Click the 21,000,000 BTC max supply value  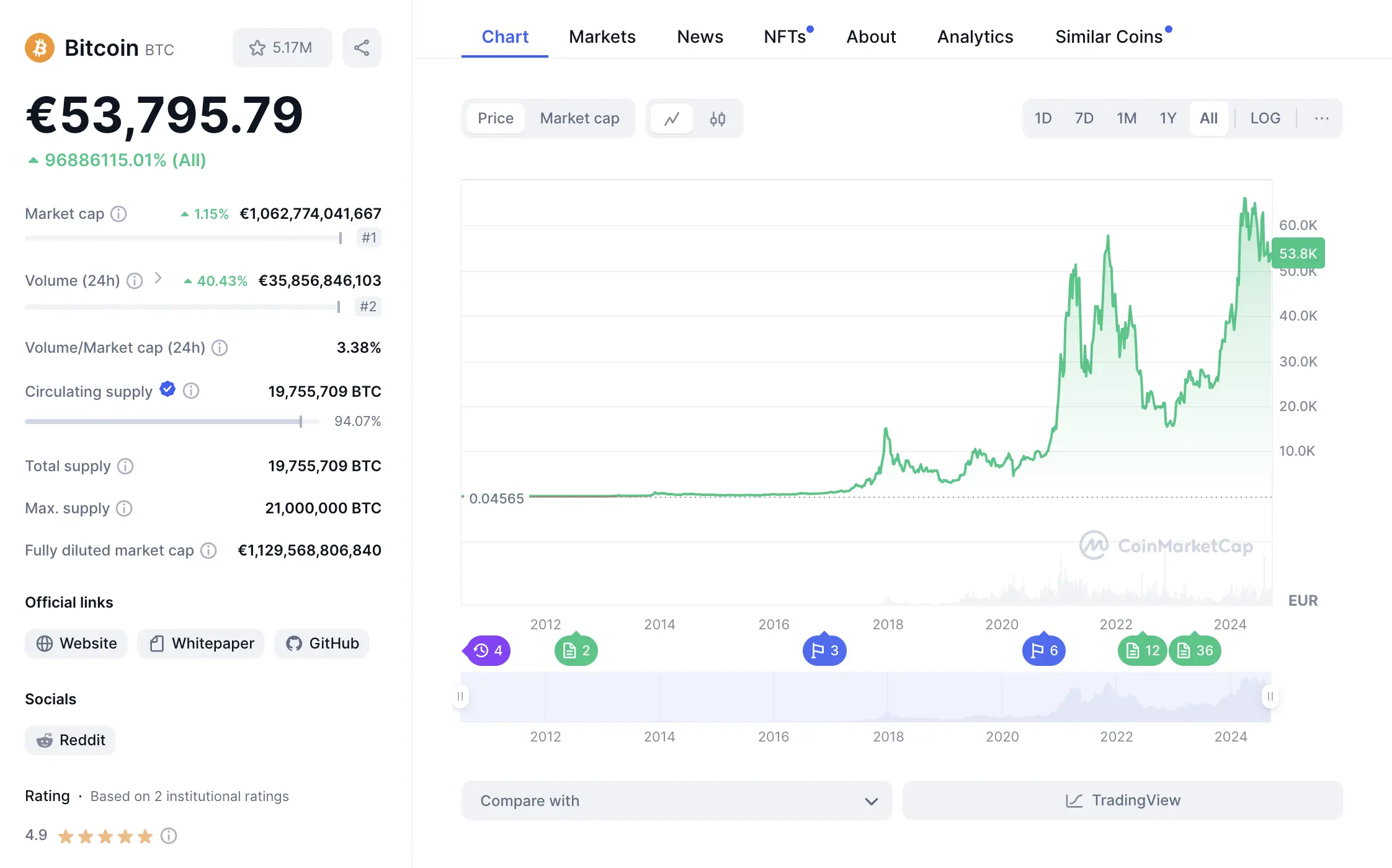click(323, 508)
